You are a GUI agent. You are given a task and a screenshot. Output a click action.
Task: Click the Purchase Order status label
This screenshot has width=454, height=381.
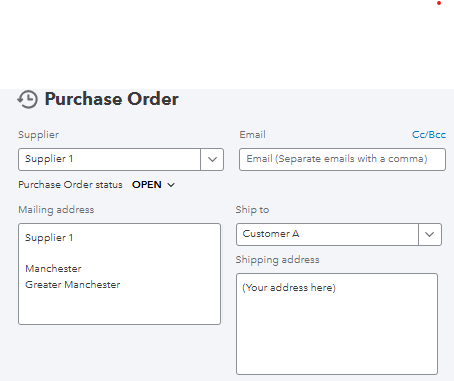tap(70, 185)
